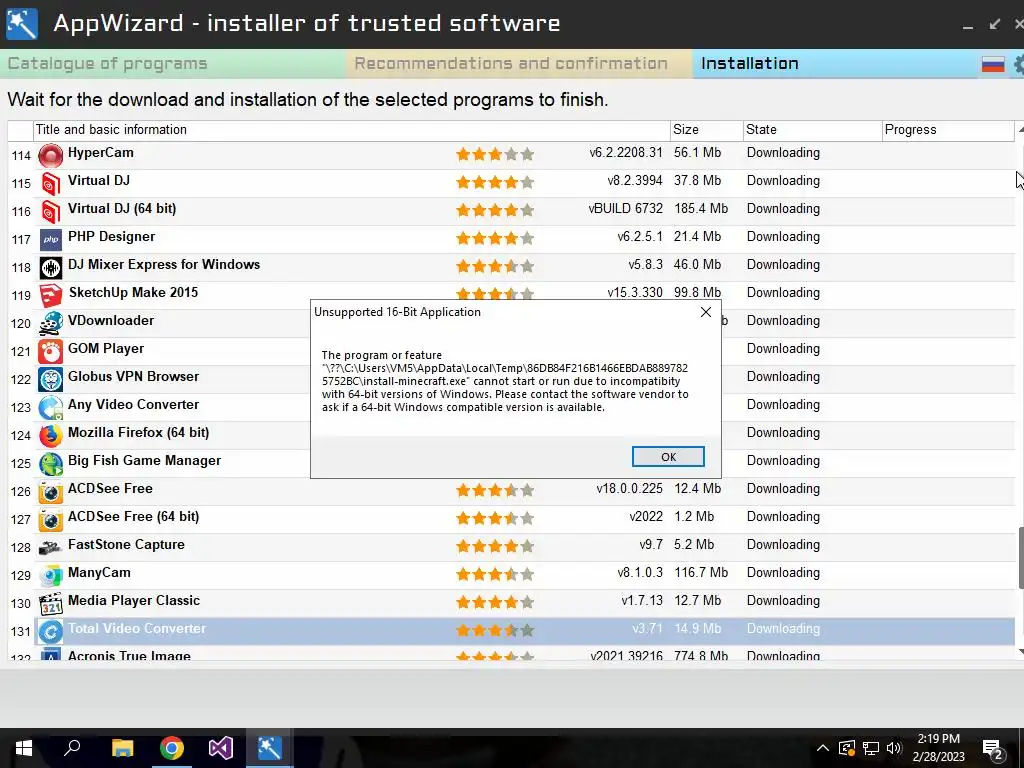Open the volume control in system tray
The height and width of the screenshot is (768, 1024).
(x=894, y=748)
